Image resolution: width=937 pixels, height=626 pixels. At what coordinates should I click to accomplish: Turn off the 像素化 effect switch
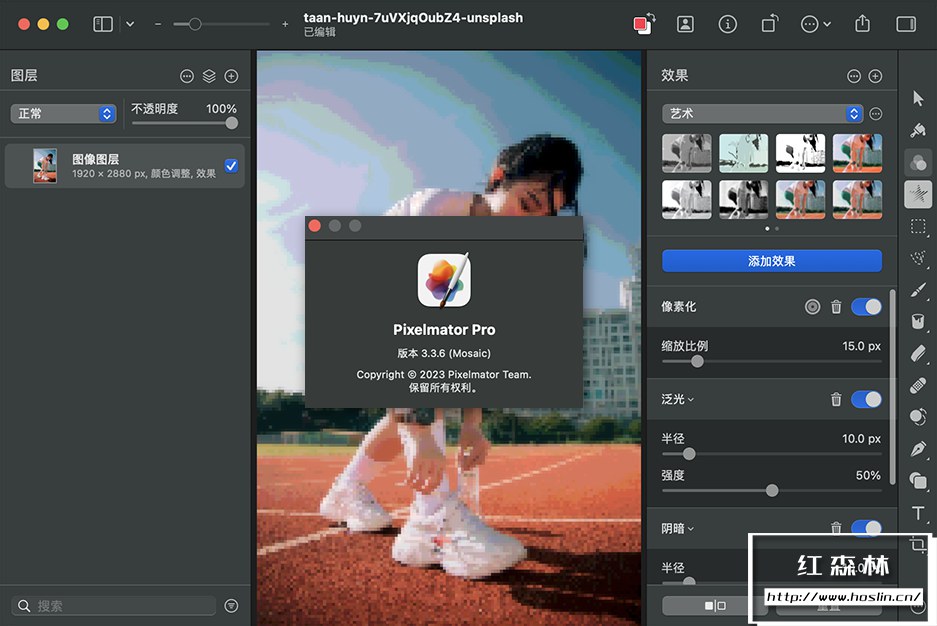click(866, 307)
